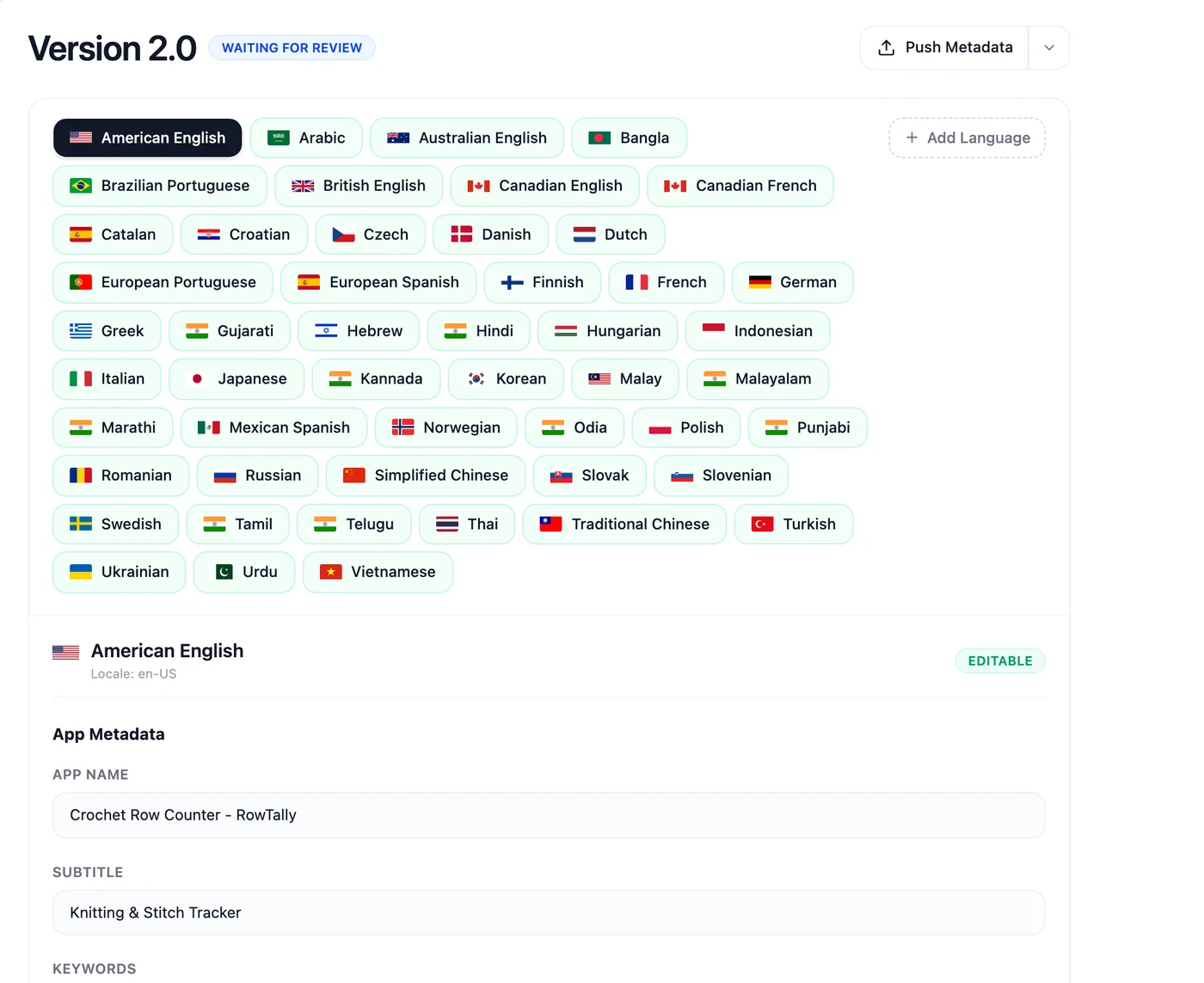Screen dimensions: 1204x983
Task: Select the Simplified Chinese language
Action: point(426,476)
